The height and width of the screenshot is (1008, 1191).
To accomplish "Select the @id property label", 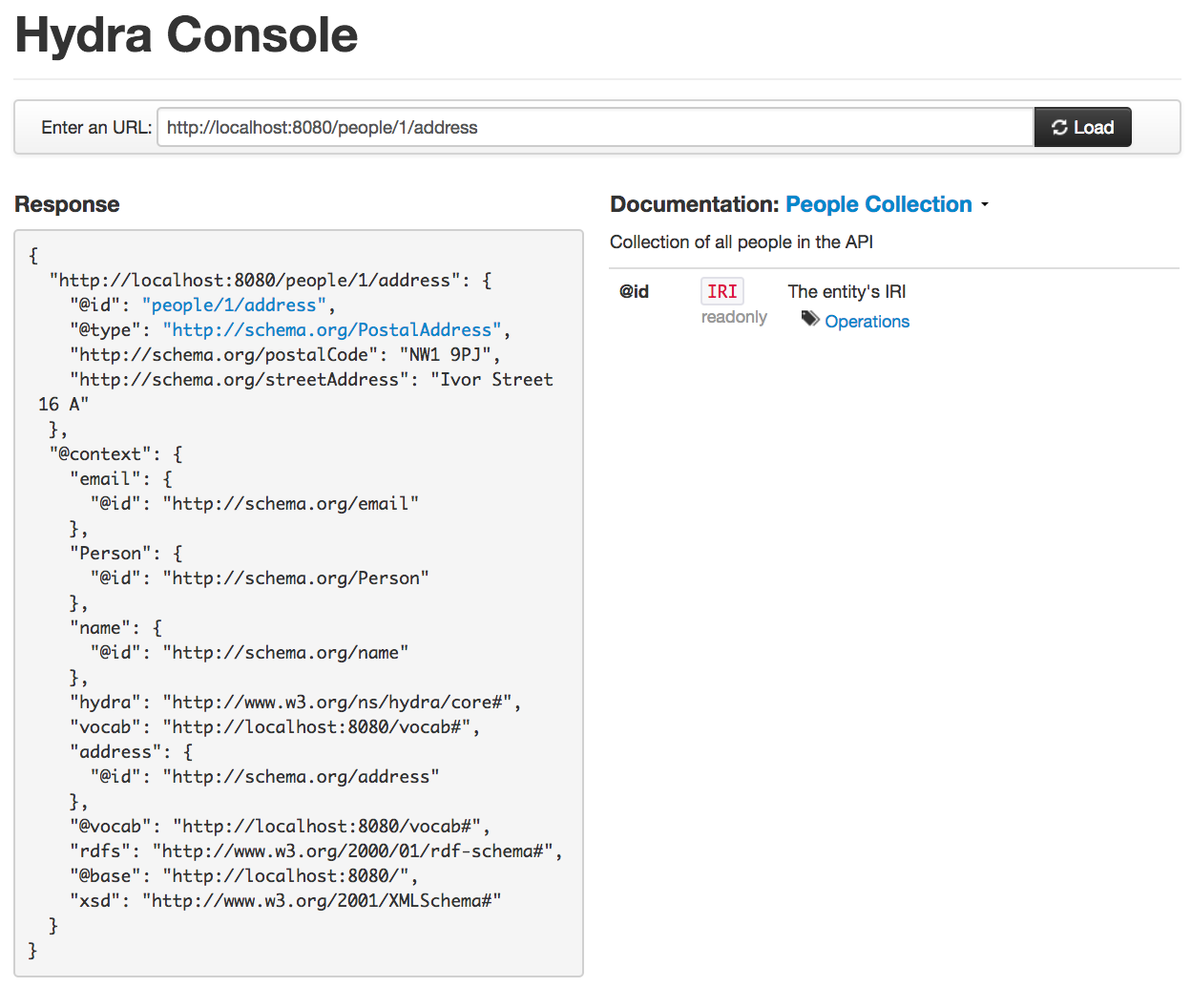I will click(635, 292).
